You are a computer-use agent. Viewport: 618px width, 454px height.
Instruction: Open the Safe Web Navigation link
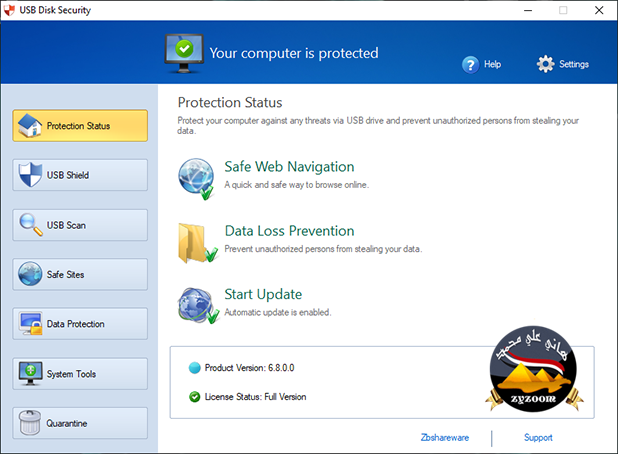click(x=289, y=167)
